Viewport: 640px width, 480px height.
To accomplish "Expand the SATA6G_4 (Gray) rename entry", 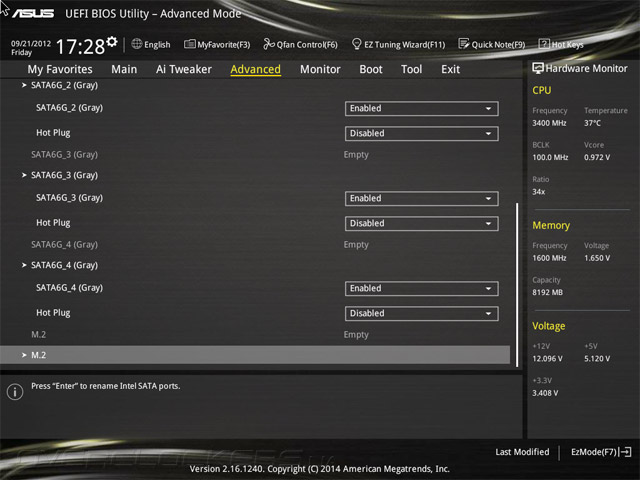I will coord(60,265).
